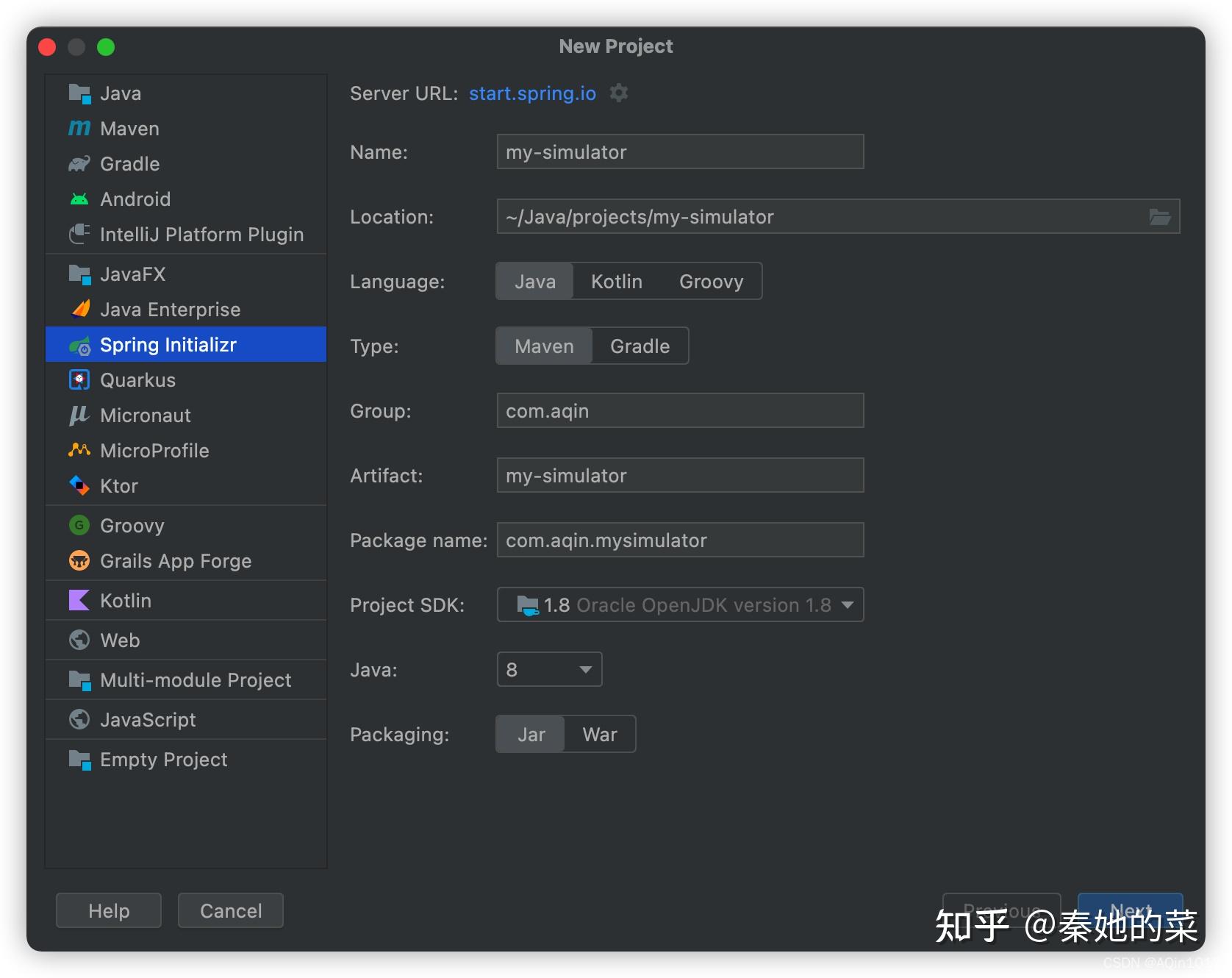The width and height of the screenshot is (1232, 978).
Task: Browse location with the folder icon
Action: tap(1159, 217)
